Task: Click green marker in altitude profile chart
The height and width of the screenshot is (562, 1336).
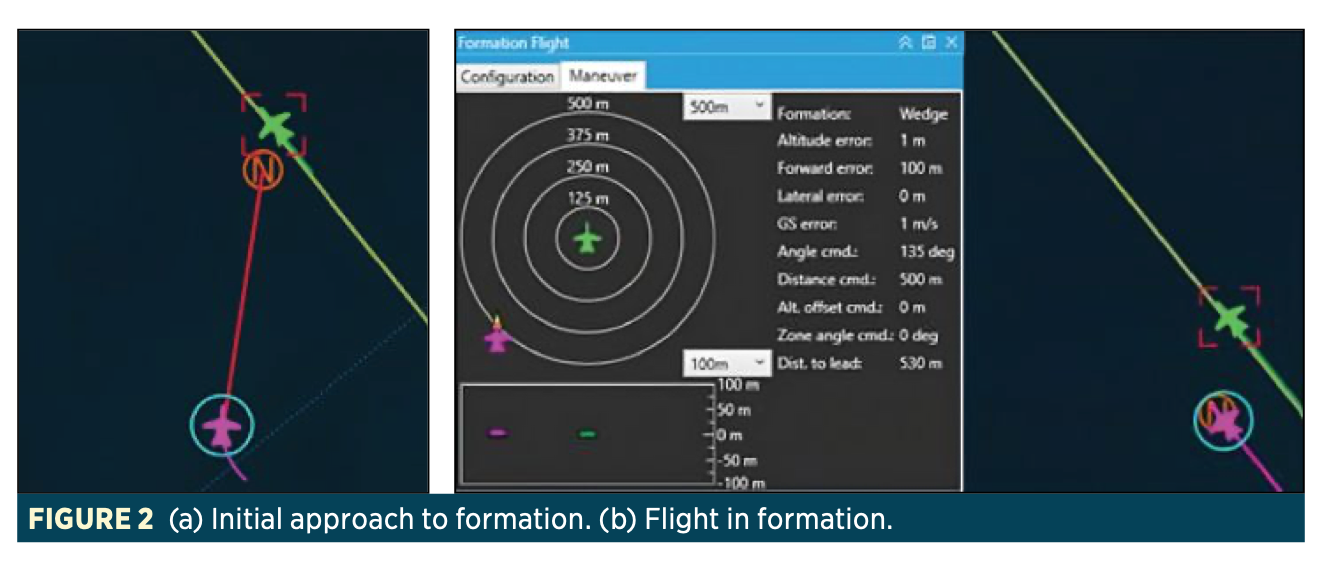Action: [x=587, y=433]
